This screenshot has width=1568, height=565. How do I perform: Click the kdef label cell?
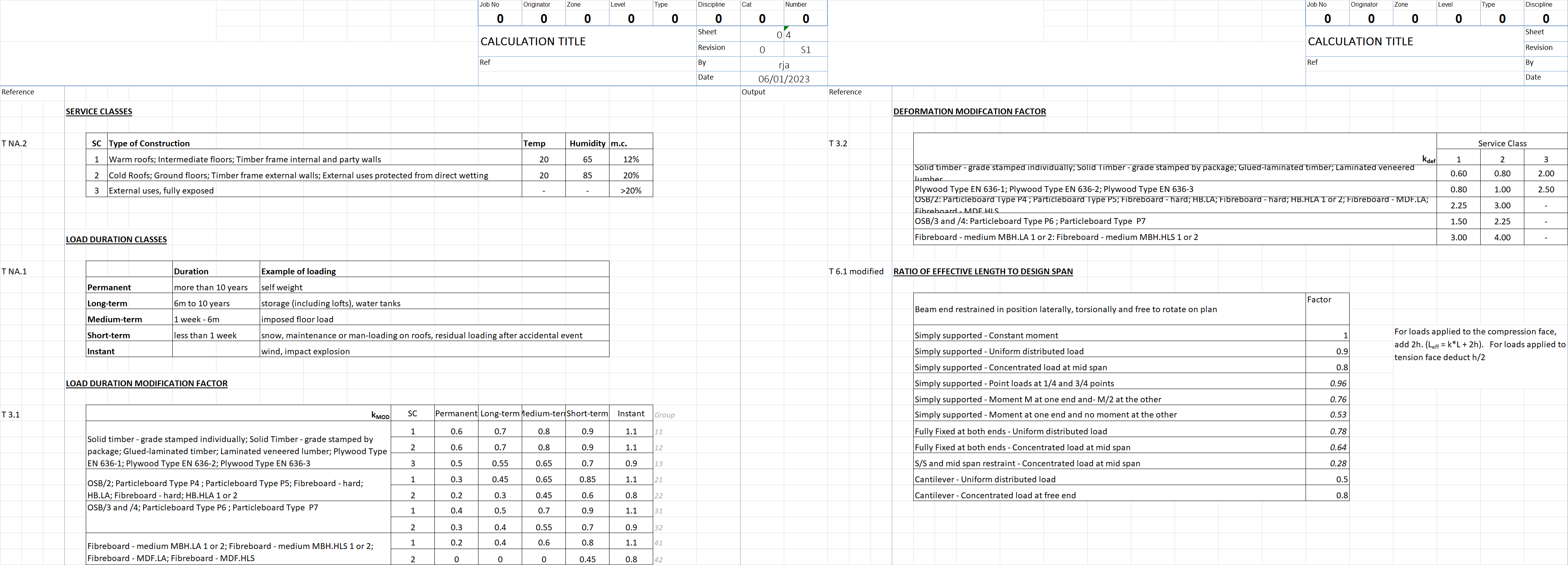tap(1429, 160)
